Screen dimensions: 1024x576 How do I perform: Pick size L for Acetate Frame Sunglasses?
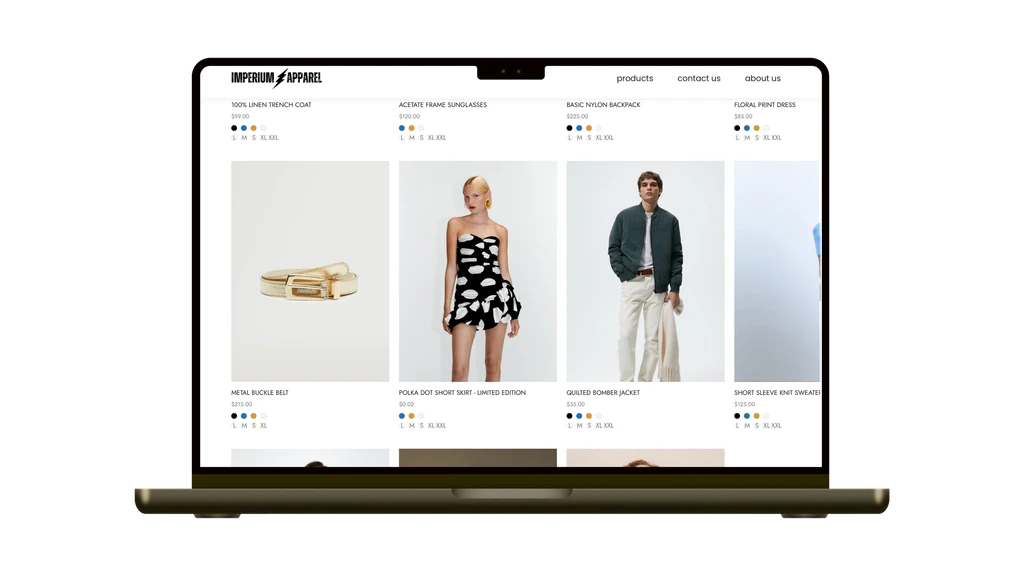(x=402, y=138)
